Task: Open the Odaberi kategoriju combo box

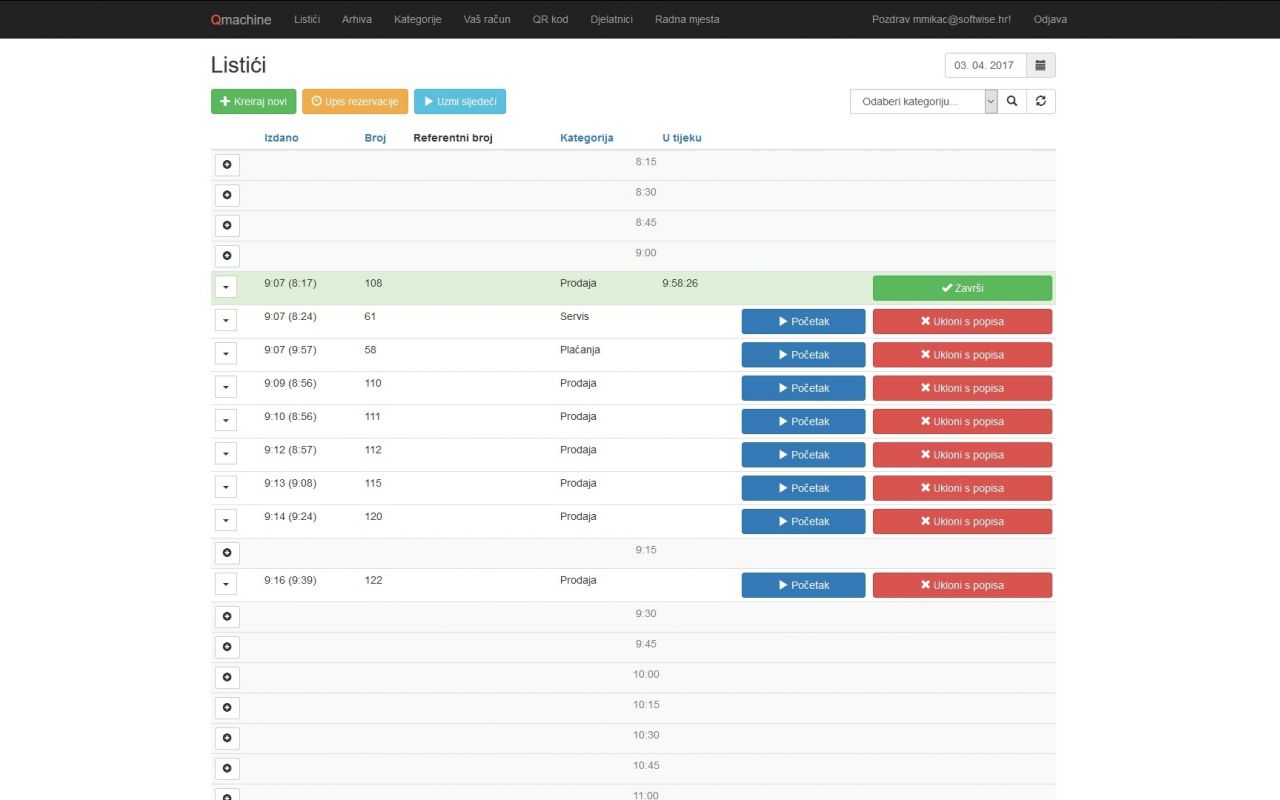Action: coord(924,101)
